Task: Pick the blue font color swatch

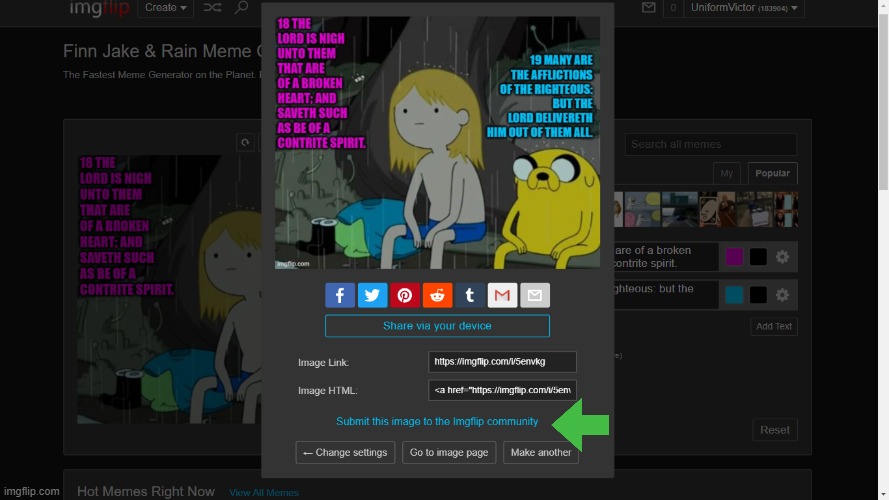Action: (x=734, y=295)
